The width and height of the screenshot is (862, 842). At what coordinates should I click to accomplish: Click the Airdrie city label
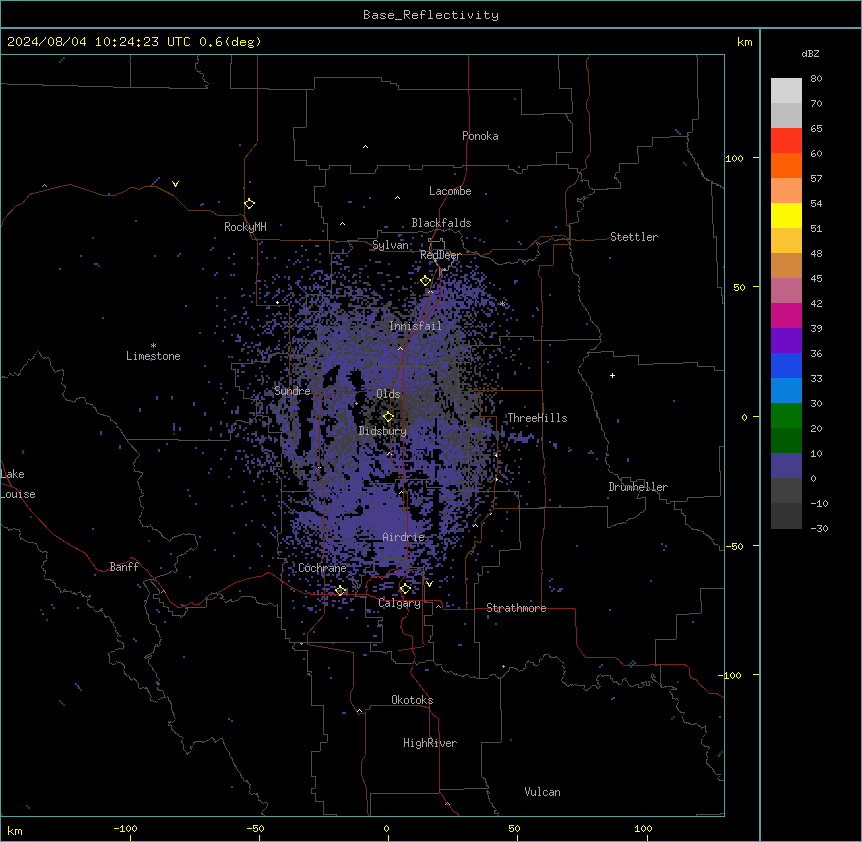[x=404, y=537]
